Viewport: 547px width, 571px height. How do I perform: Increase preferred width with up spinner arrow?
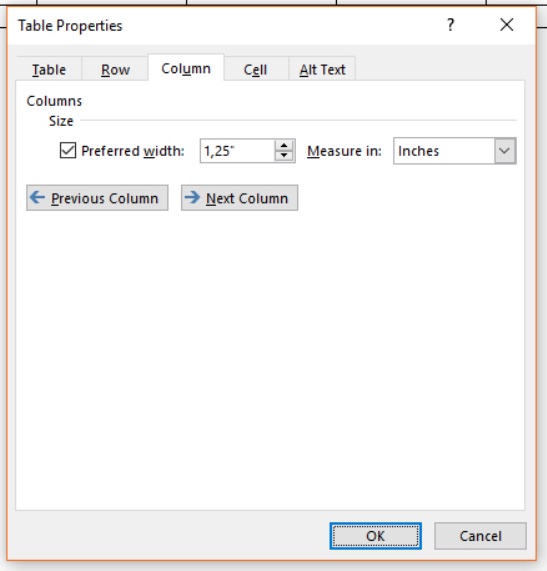click(284, 146)
